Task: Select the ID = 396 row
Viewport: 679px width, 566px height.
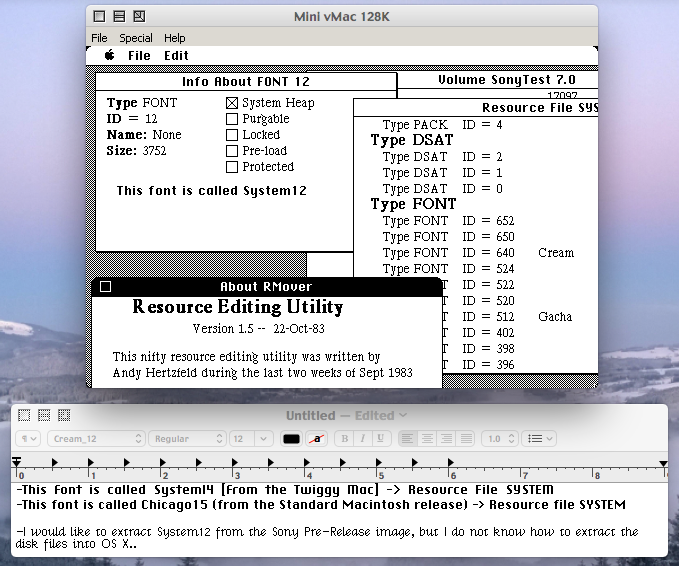Action: (x=479, y=365)
